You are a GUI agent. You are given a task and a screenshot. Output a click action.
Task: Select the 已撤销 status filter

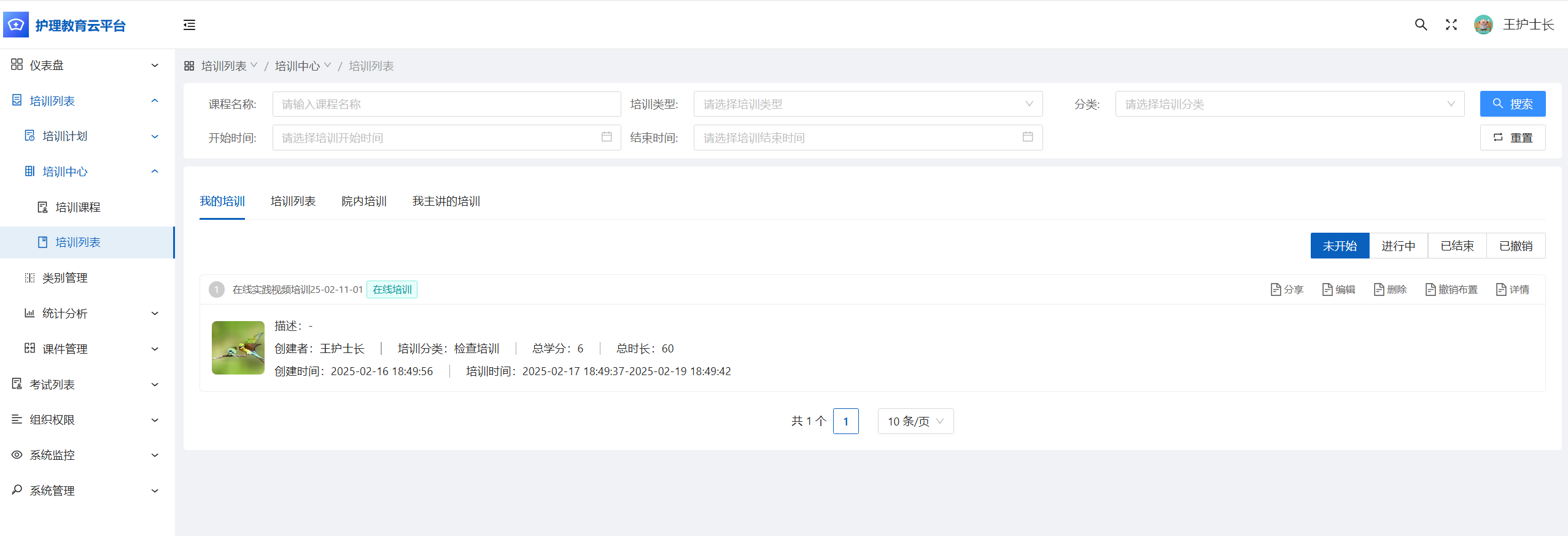pos(1515,246)
